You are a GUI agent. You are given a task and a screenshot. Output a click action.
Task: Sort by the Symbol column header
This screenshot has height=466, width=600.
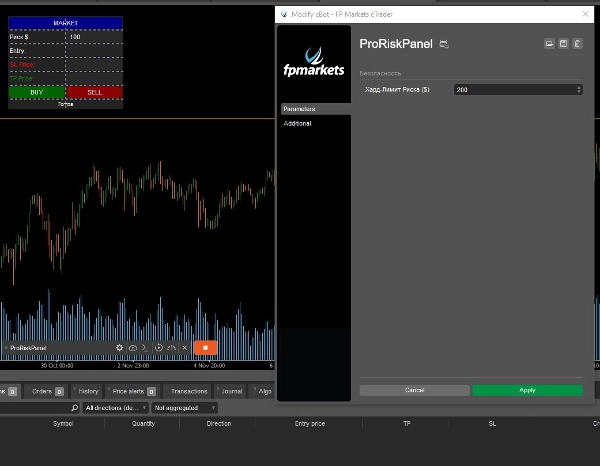coord(63,424)
